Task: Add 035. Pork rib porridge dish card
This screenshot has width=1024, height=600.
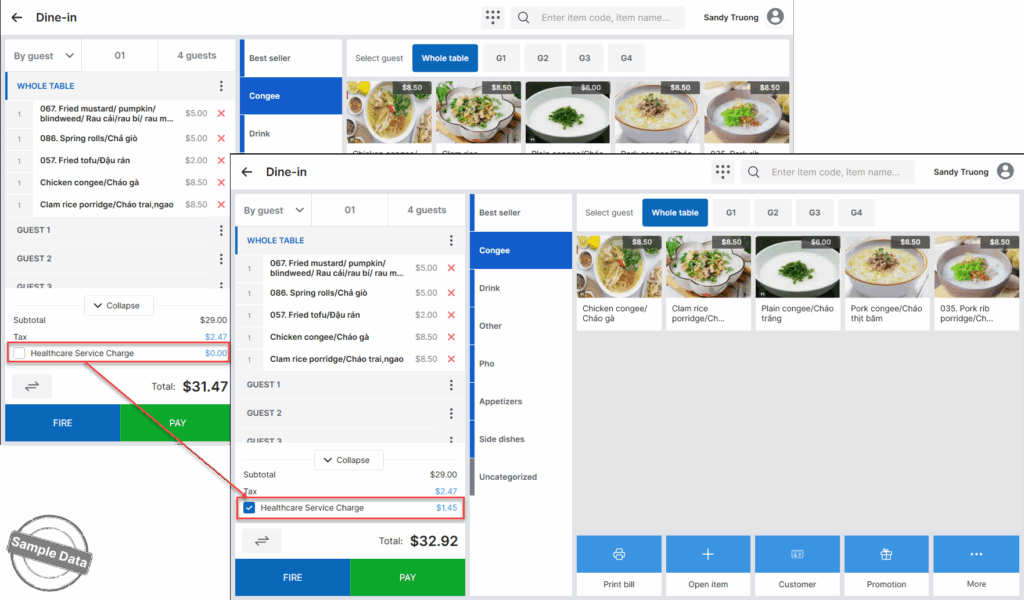Action: [x=976, y=283]
